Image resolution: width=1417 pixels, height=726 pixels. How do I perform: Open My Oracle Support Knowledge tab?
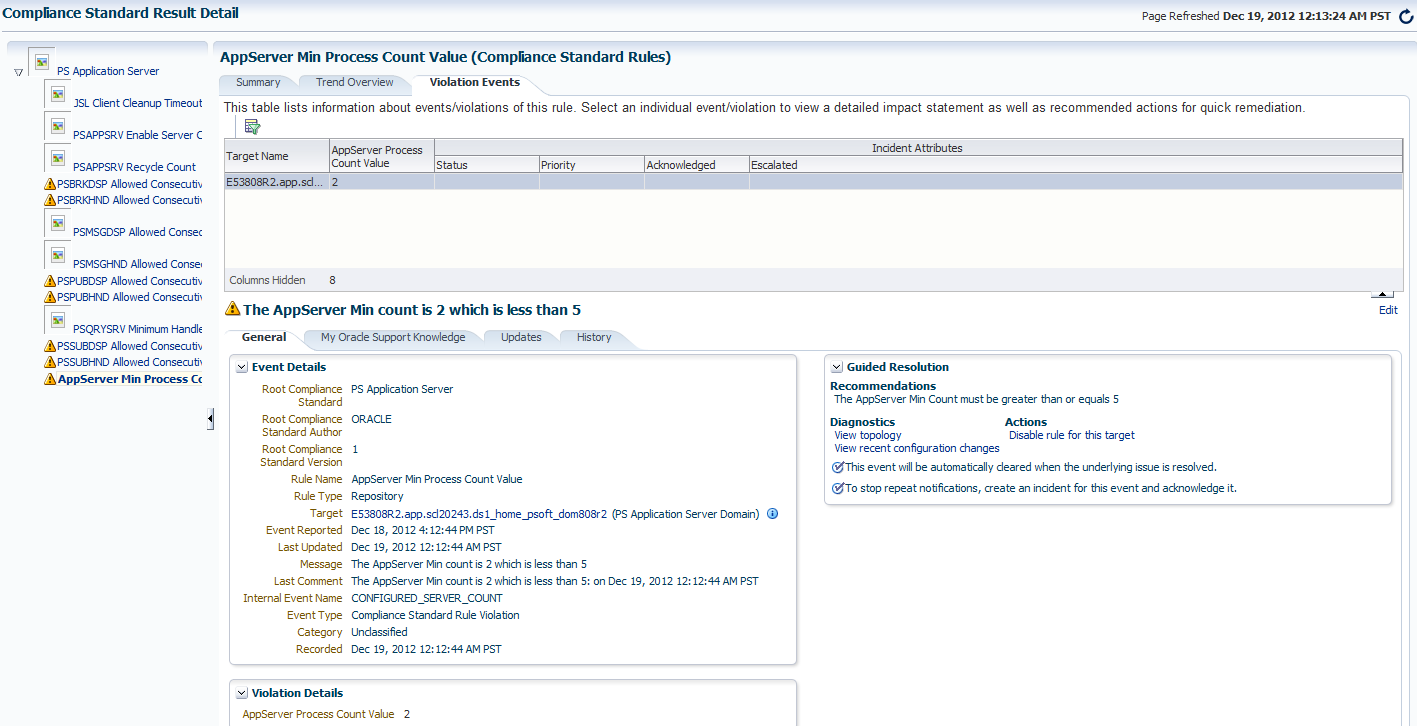(393, 337)
